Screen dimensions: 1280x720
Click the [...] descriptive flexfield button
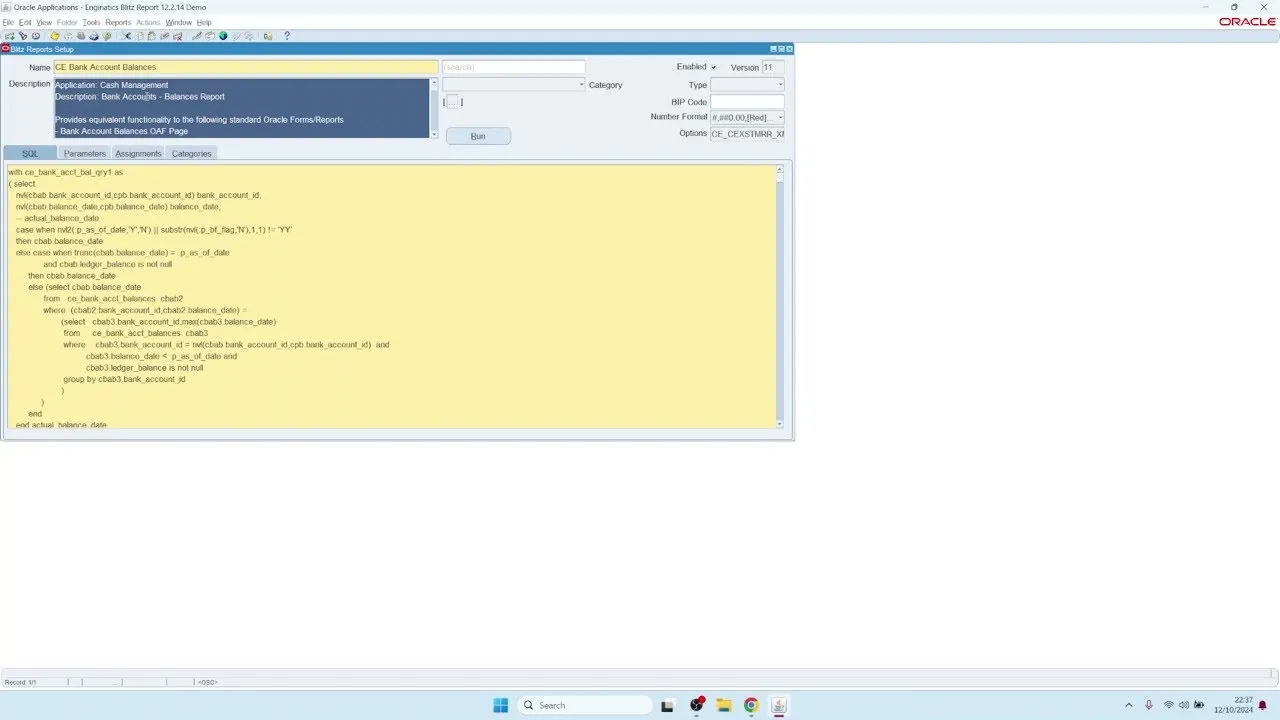[452, 102]
